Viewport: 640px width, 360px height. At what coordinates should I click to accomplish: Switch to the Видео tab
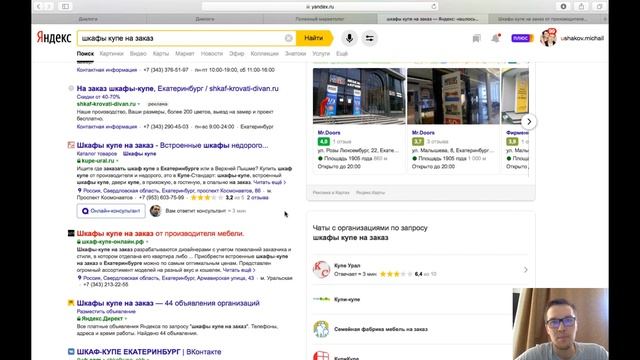(x=138, y=53)
